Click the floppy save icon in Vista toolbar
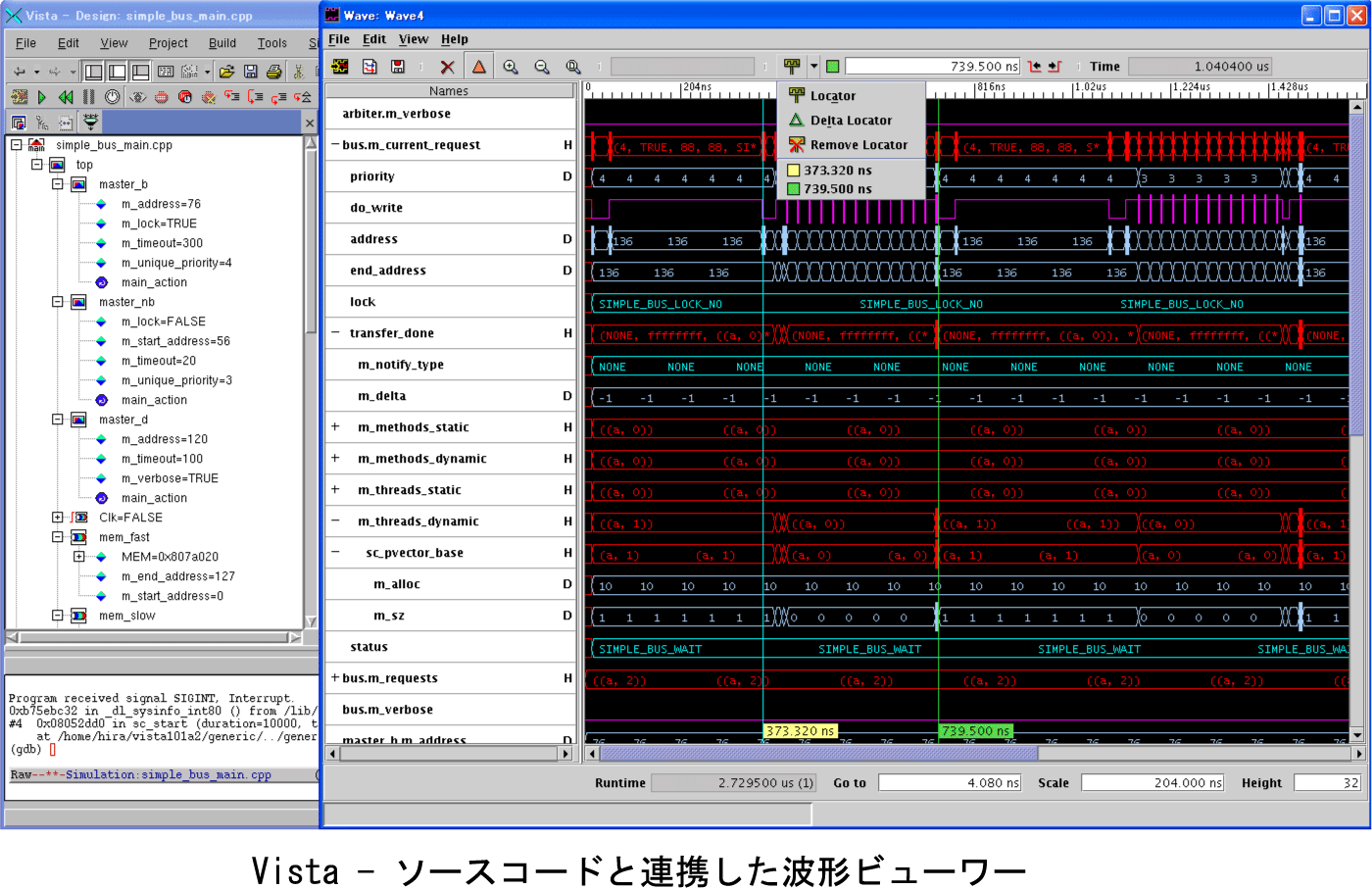The width and height of the screenshot is (1372, 889). pos(251,72)
